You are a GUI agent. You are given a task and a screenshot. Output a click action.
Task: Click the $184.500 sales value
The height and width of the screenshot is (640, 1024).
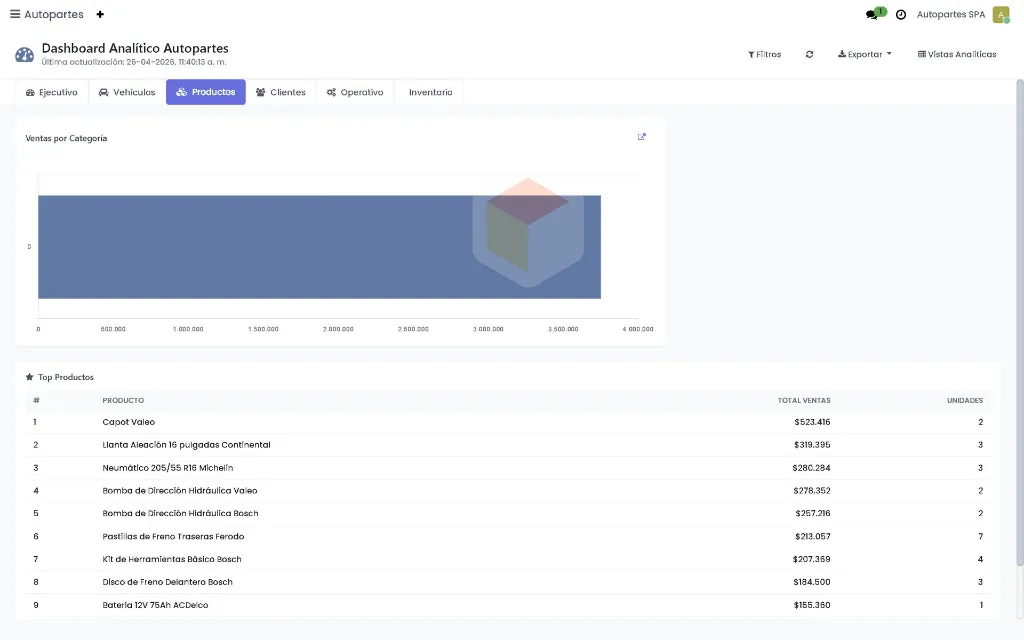point(812,582)
